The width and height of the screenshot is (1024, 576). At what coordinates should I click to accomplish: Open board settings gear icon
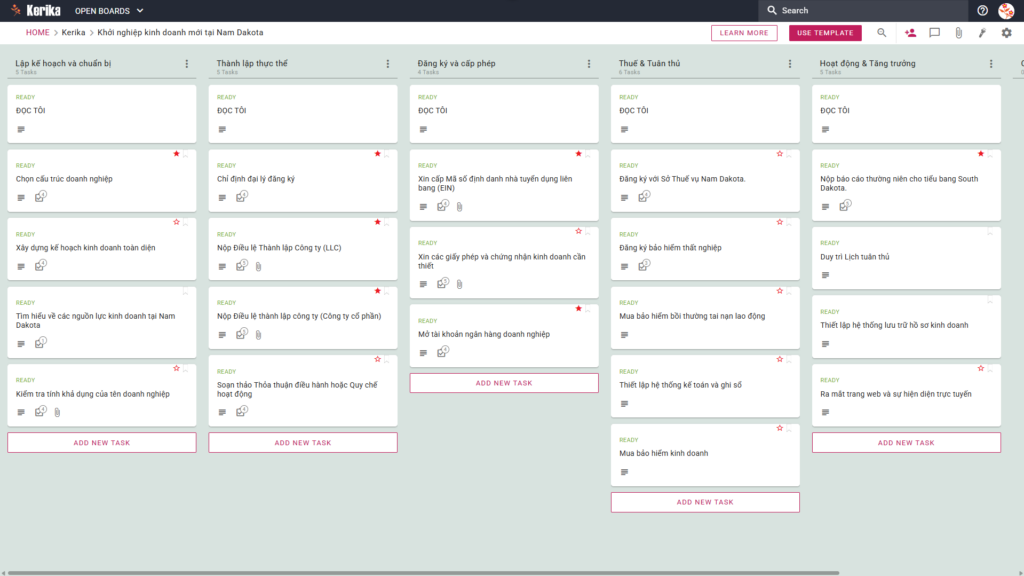point(1006,33)
